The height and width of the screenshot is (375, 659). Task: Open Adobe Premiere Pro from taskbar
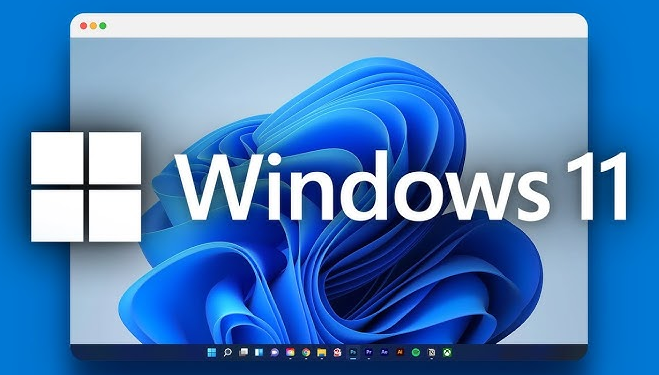369,352
